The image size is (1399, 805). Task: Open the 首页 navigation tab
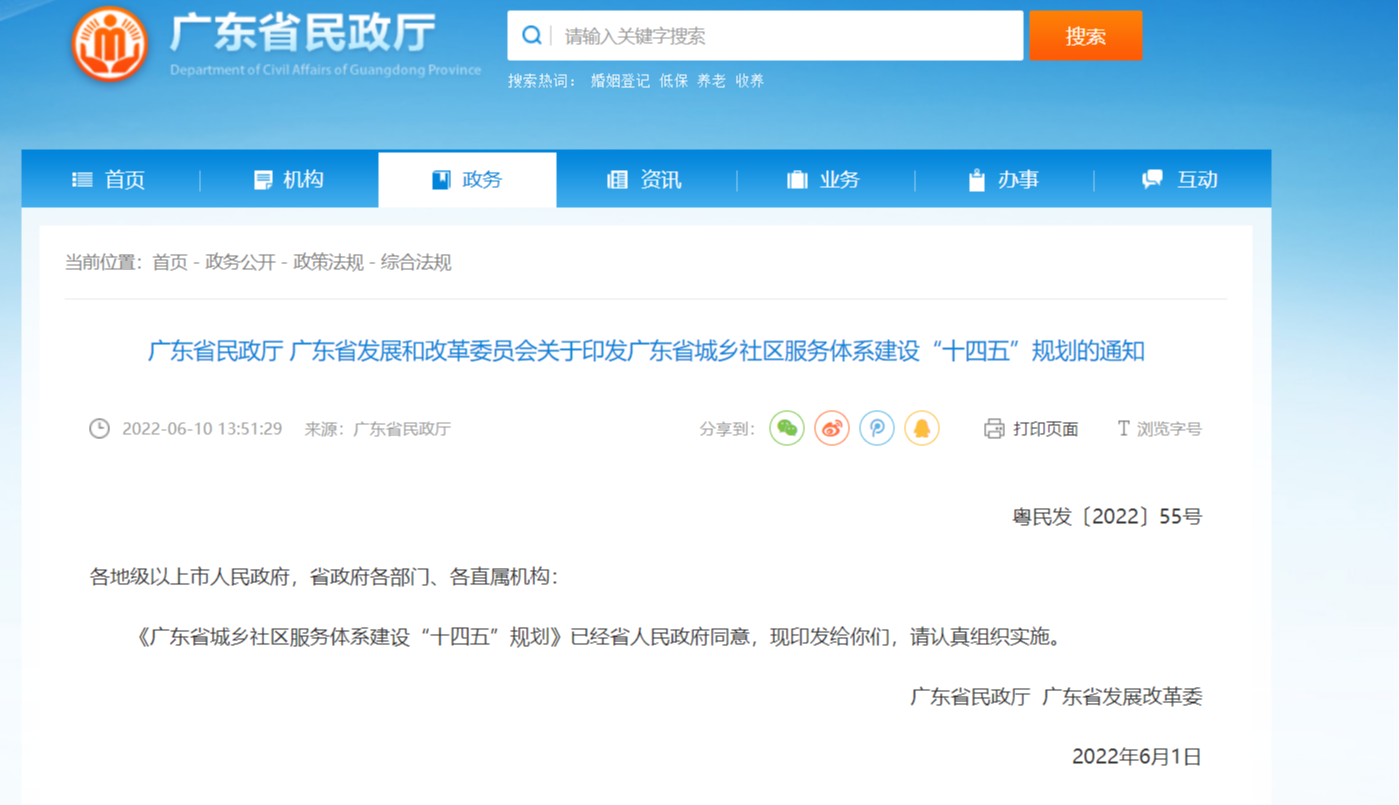110,179
